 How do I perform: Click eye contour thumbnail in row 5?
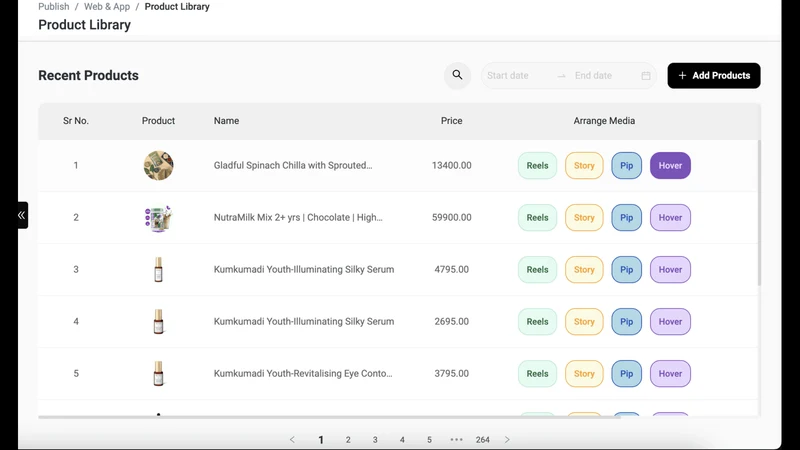(x=158, y=373)
